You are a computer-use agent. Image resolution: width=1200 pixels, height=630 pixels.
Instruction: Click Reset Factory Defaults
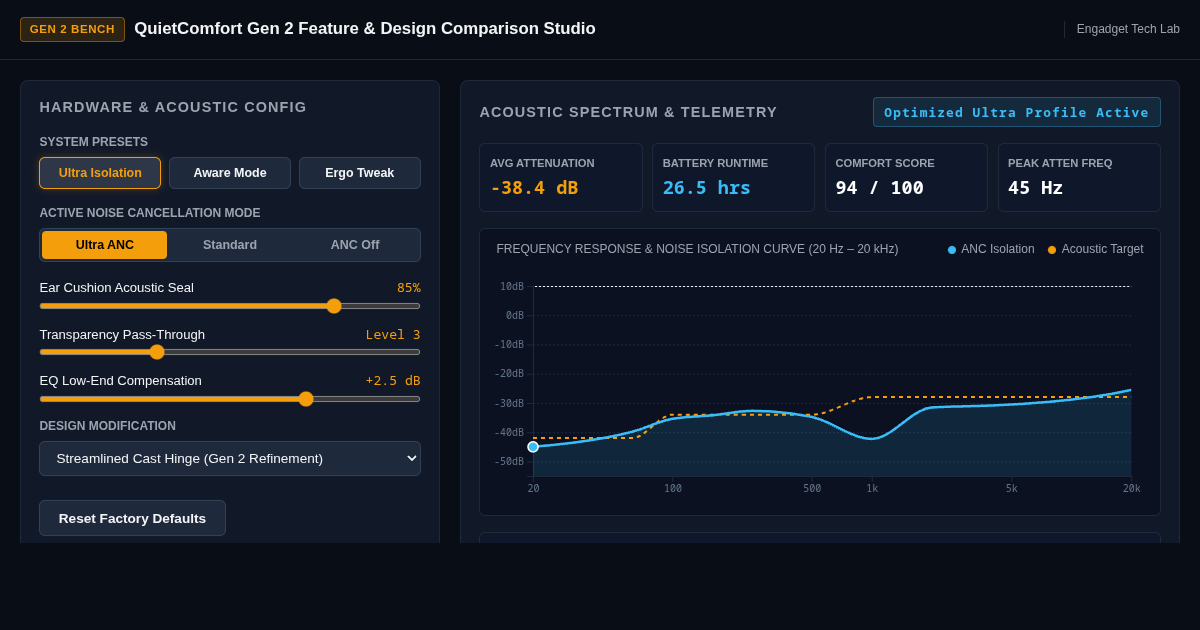[132, 518]
